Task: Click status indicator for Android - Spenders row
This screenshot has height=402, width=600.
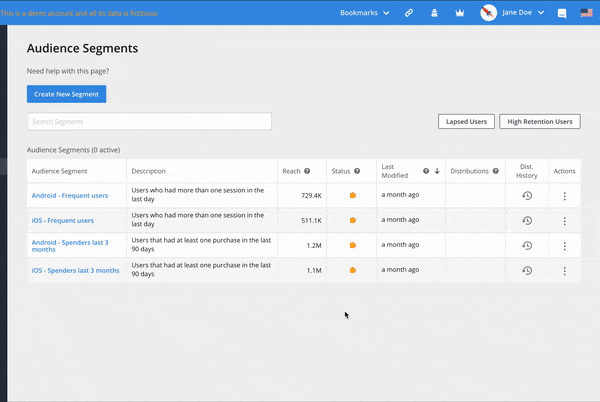Action: (x=353, y=245)
